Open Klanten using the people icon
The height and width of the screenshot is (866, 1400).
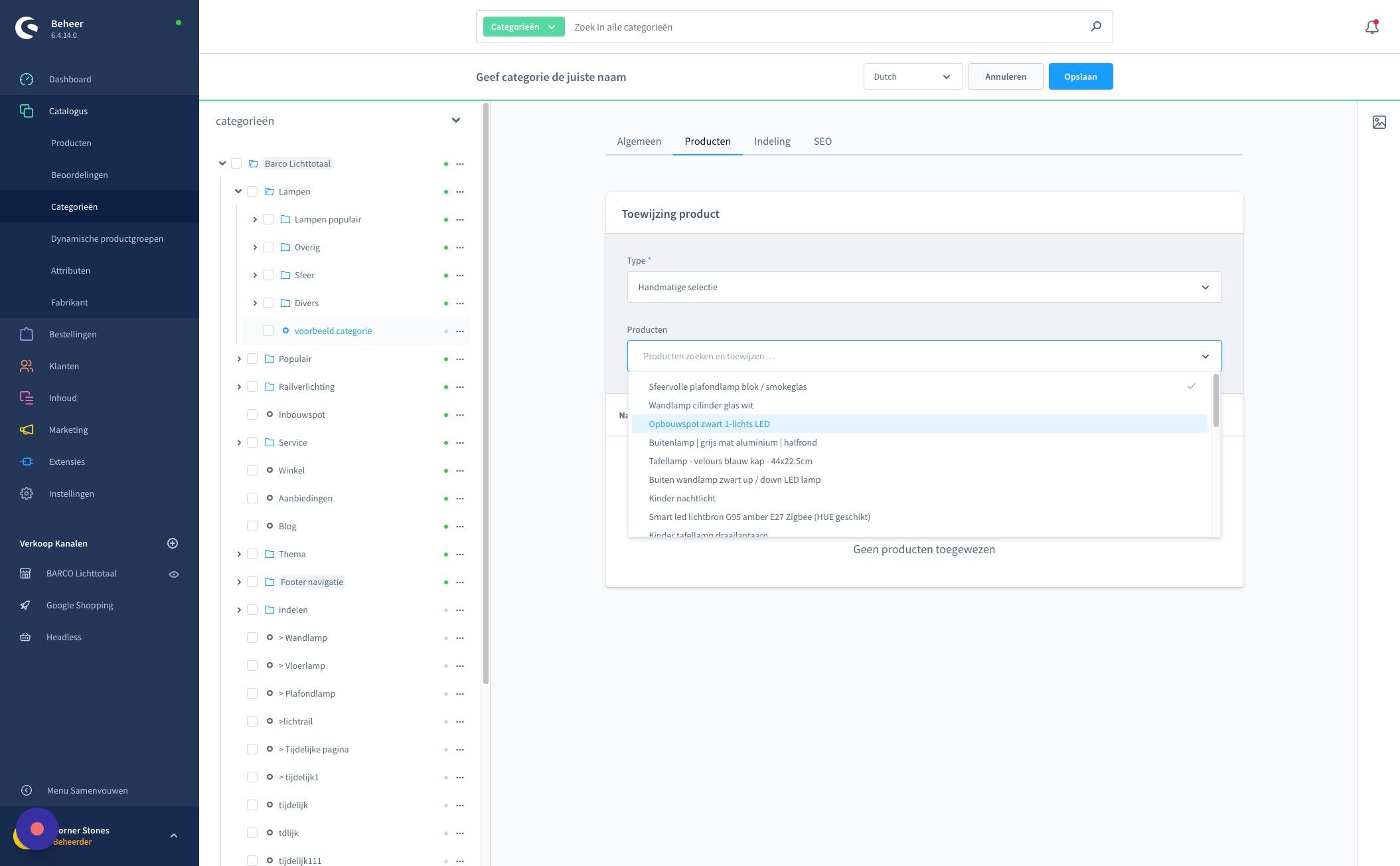(x=27, y=366)
